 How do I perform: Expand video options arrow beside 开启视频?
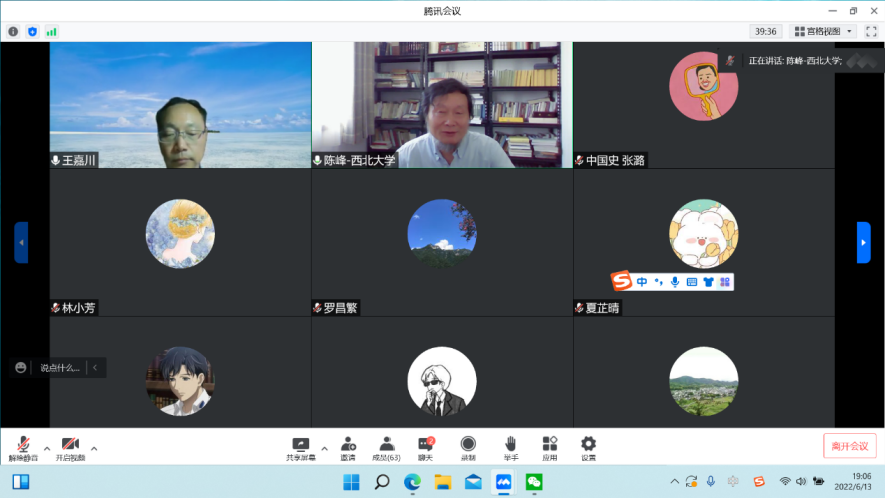click(94, 447)
